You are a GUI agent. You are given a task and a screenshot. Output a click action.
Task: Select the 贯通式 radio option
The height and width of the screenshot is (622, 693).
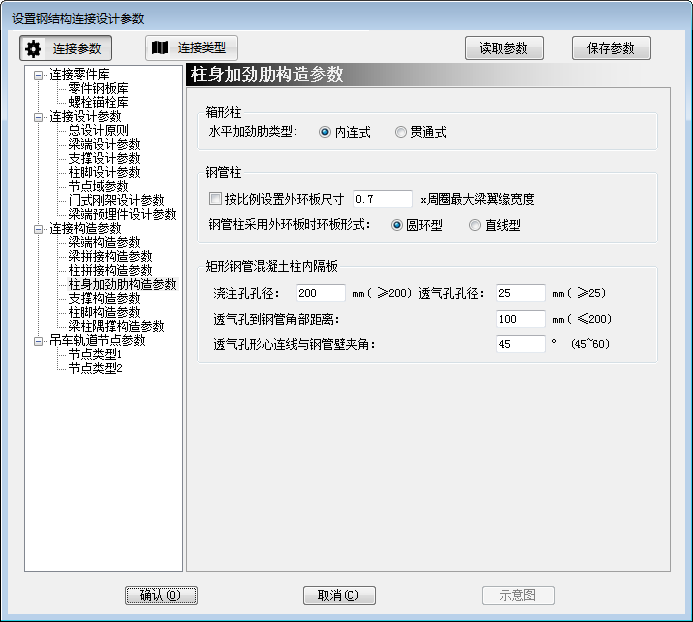point(400,132)
